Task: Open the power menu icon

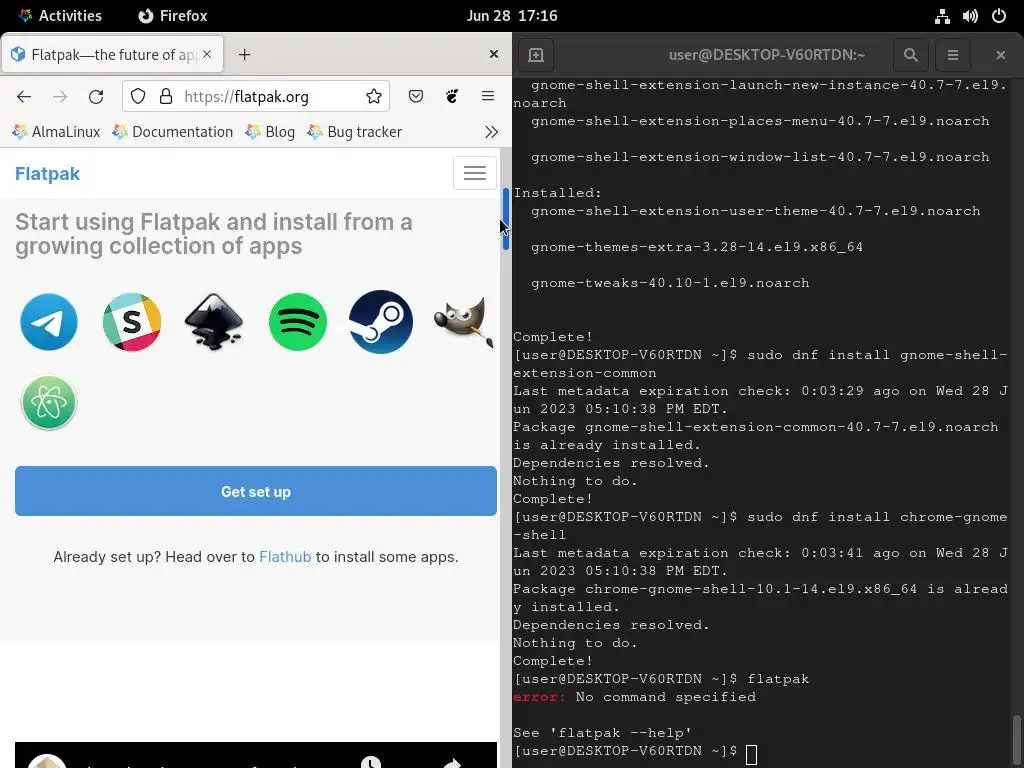Action: click(x=999, y=16)
